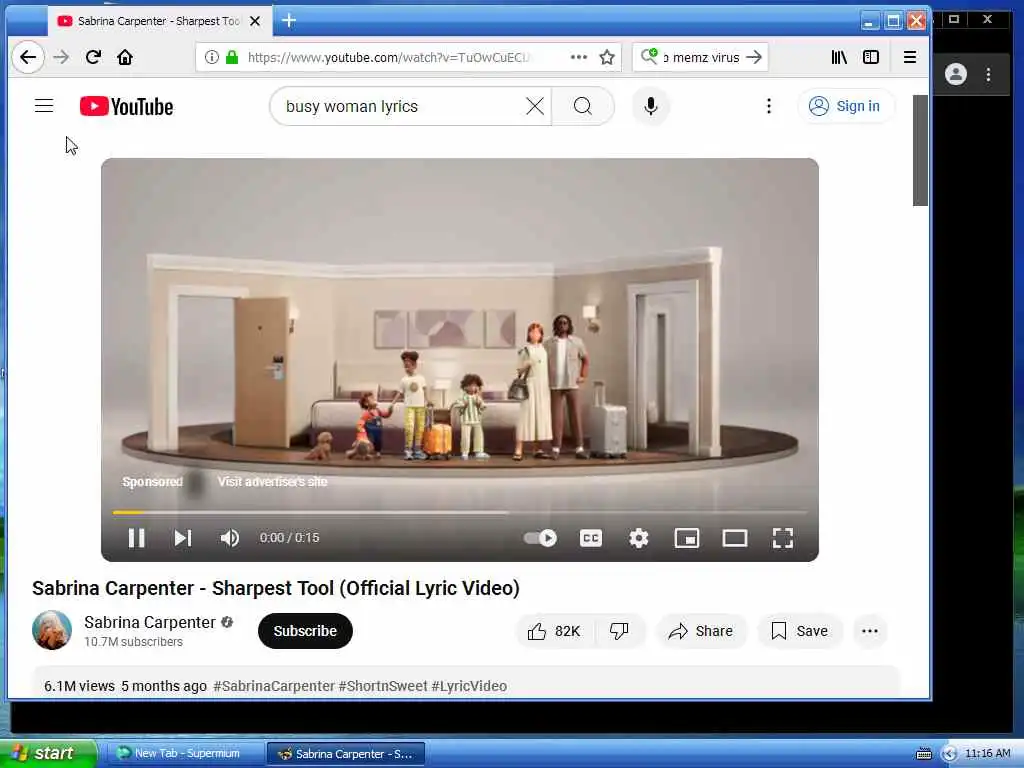This screenshot has height=768, width=1024.
Task: Mute the video volume
Action: point(230,538)
